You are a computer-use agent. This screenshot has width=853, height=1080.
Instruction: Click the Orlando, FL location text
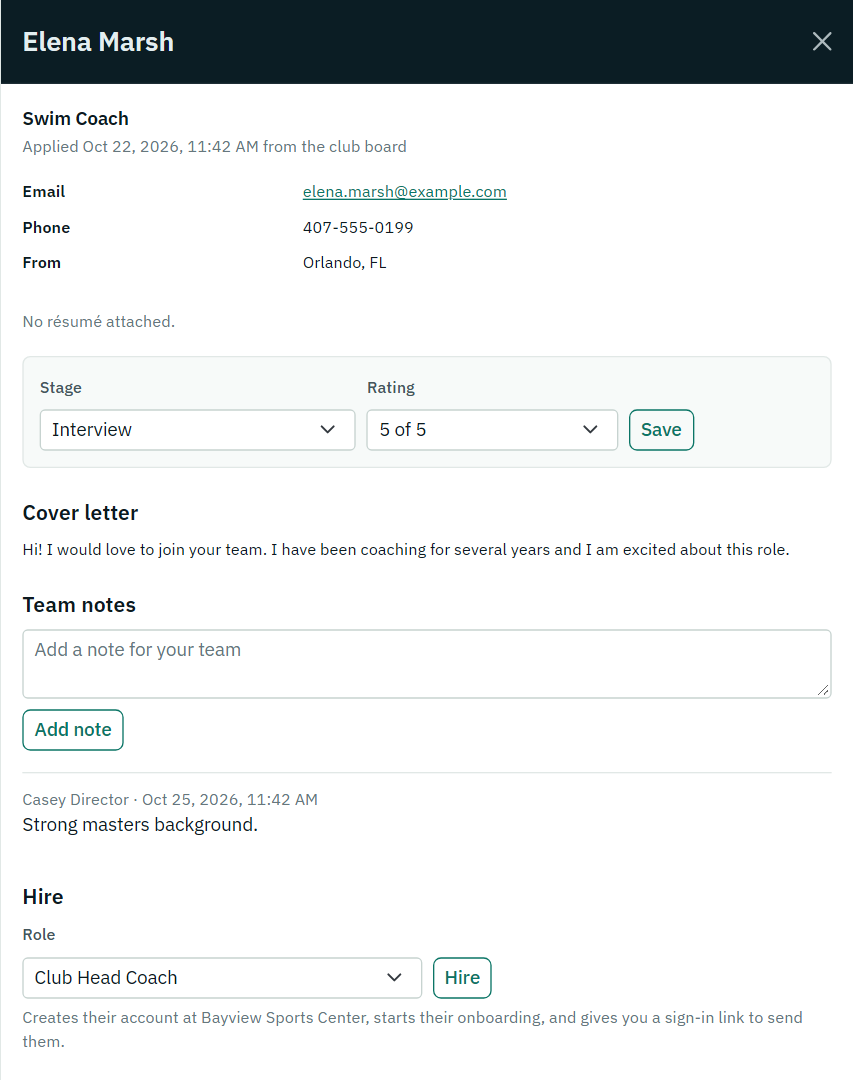pos(345,262)
